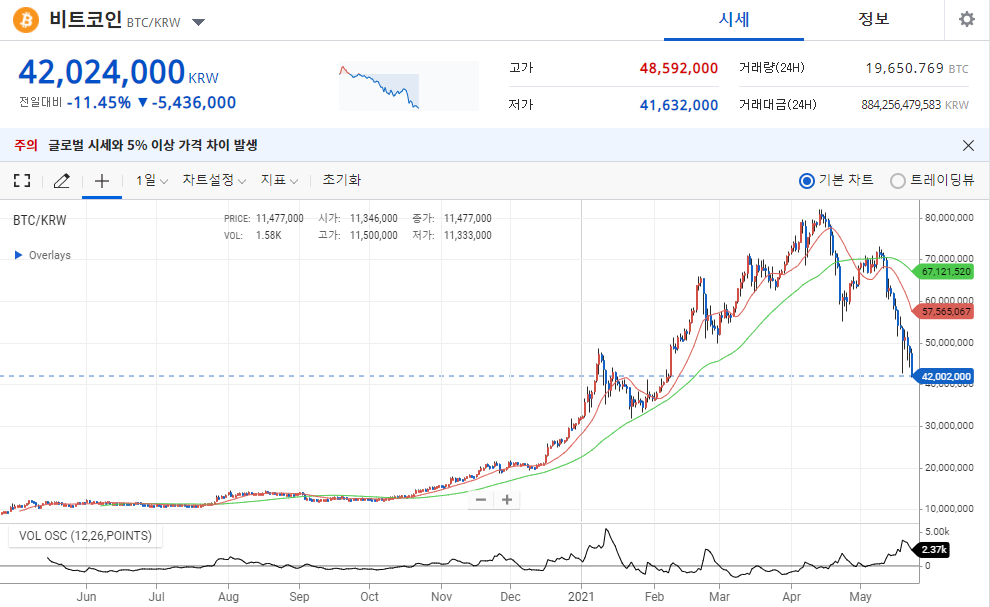The image size is (990, 607).
Task: Click the orange Bitcoin logo icon
Action: pyautogui.click(x=26, y=20)
